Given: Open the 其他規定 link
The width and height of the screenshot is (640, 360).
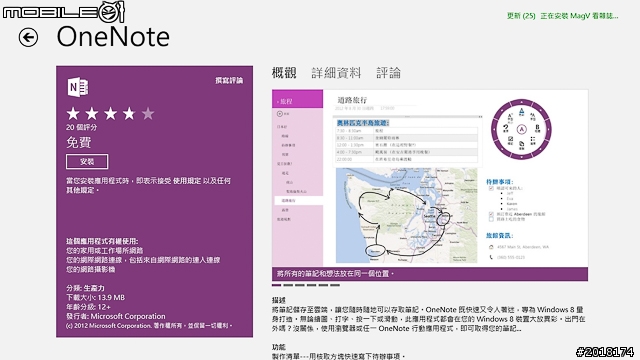Looking at the screenshot, I should click(x=80, y=190).
